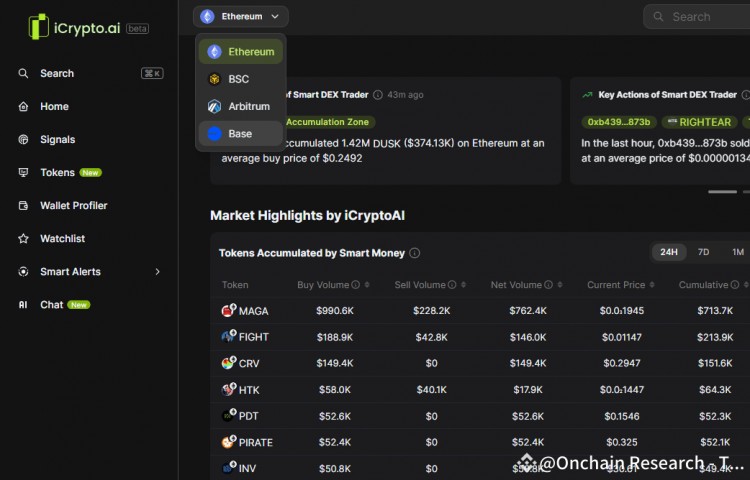The width and height of the screenshot is (750, 480).
Task: Open Signals in the sidebar
Action: (x=57, y=140)
